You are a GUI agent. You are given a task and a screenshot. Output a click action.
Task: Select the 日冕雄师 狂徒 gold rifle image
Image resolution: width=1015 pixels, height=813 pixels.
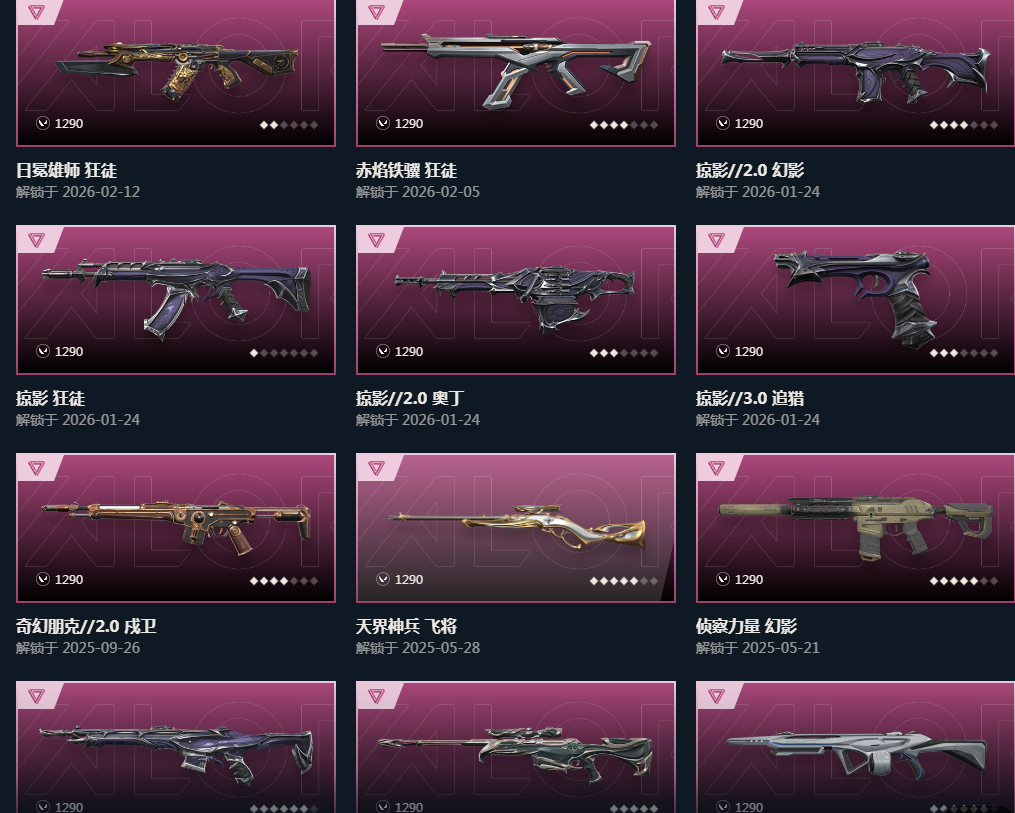[x=176, y=70]
